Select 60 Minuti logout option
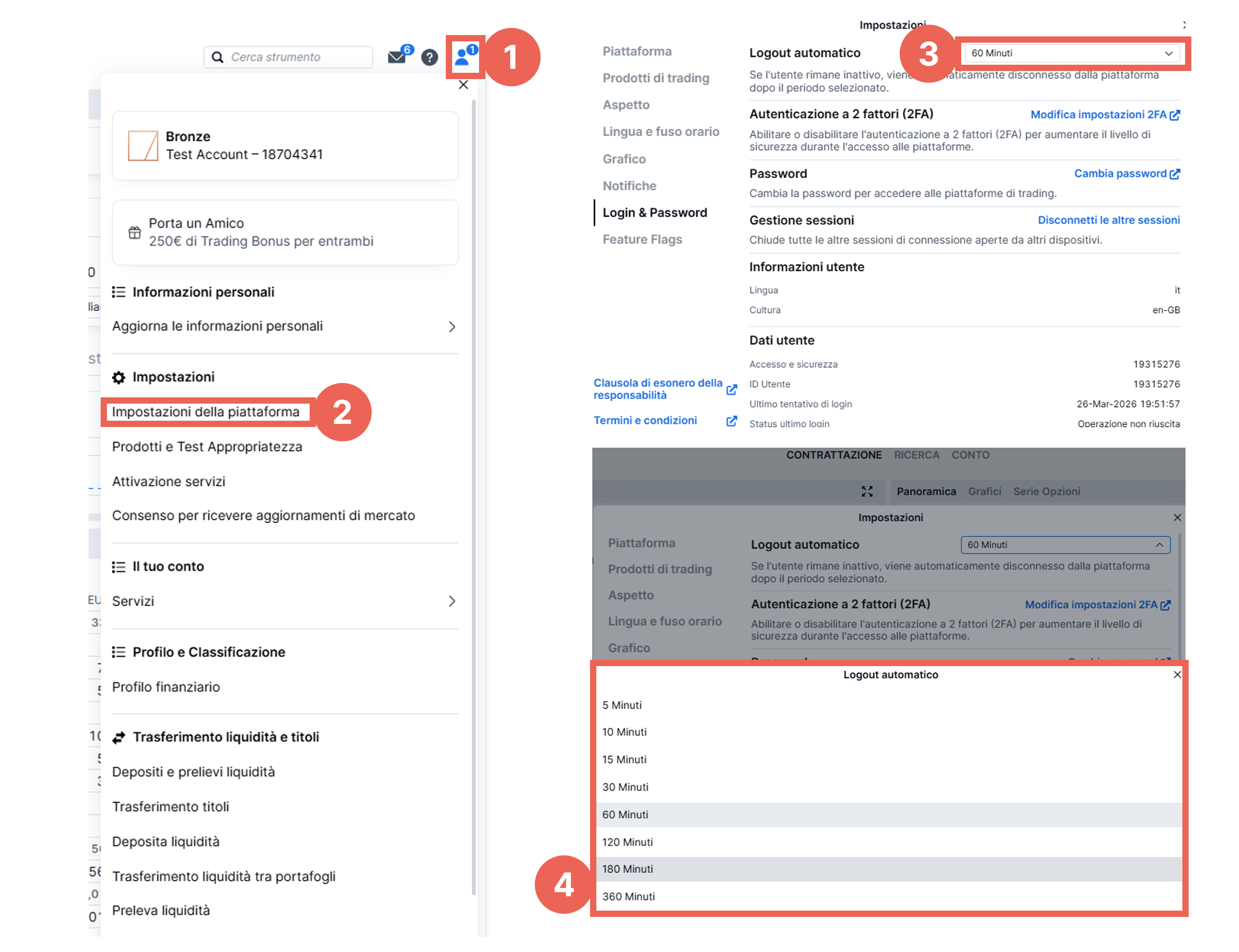Screen dimensions: 1239x952 888,814
